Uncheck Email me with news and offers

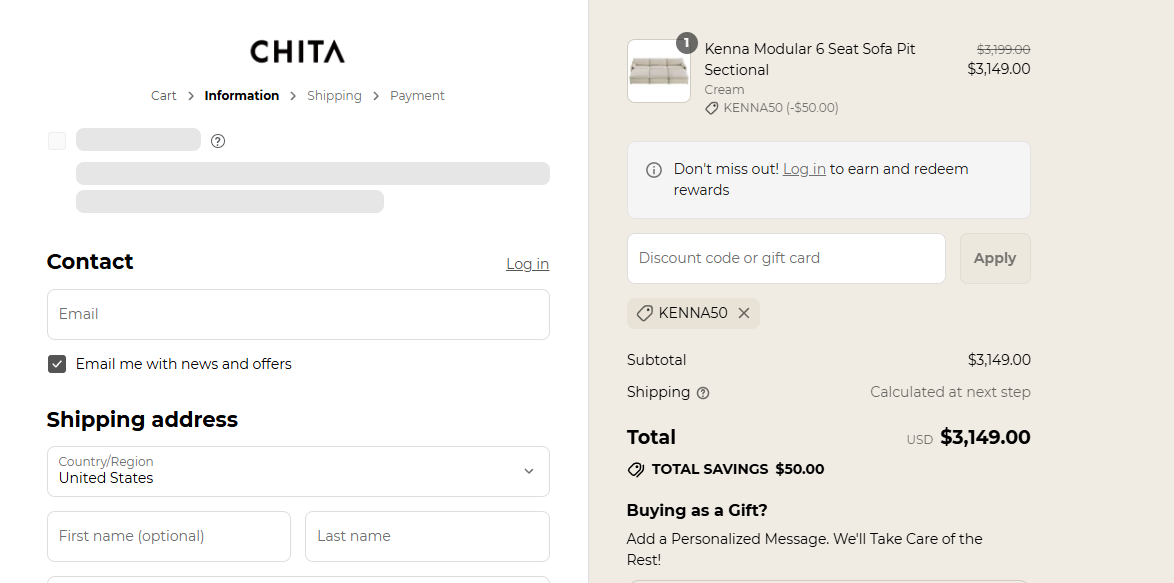click(57, 364)
